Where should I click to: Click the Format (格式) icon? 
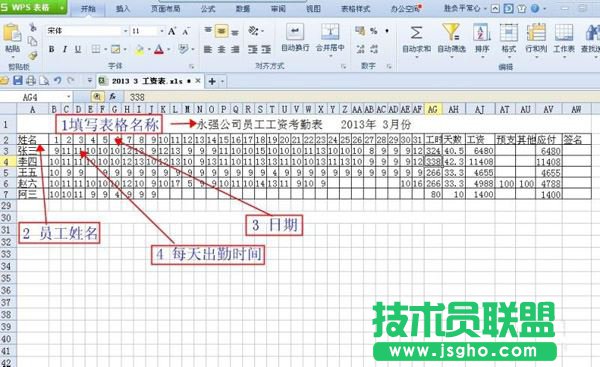[x=509, y=33]
